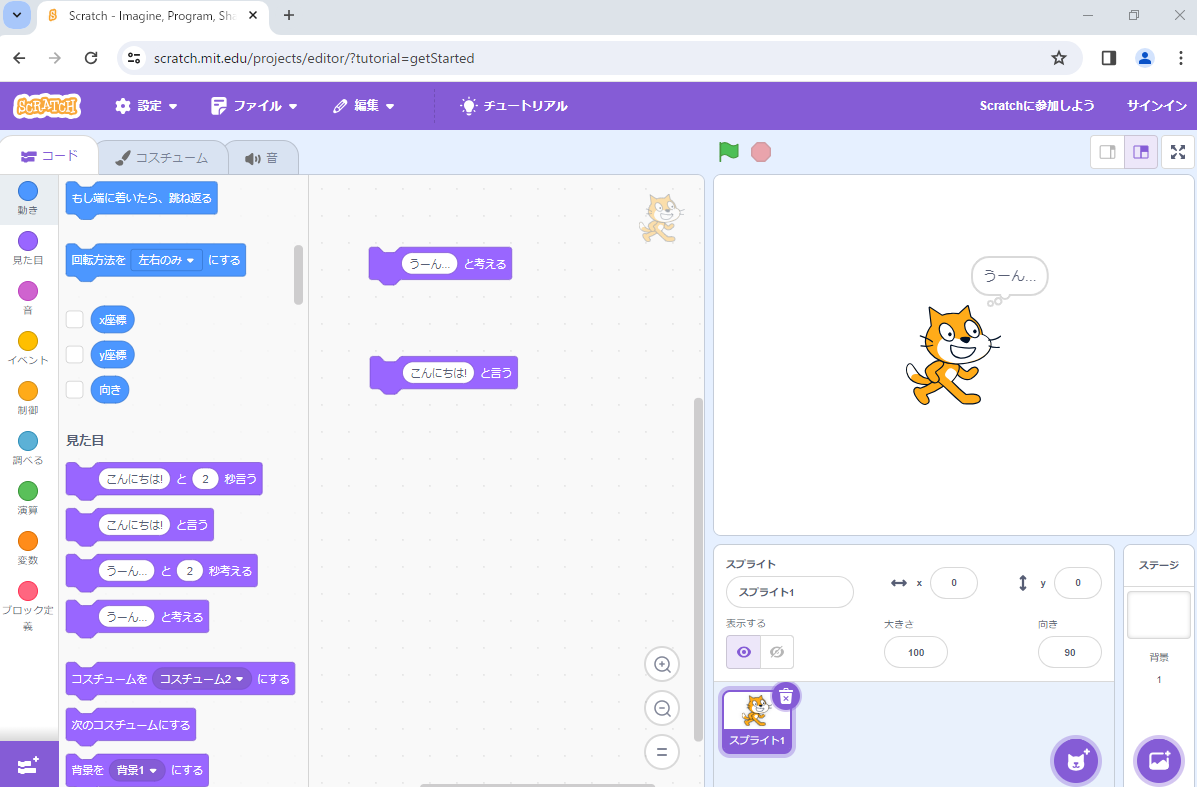This screenshot has width=1197, height=787.
Task: Switch to the 音 sounds tab
Action: (262, 158)
